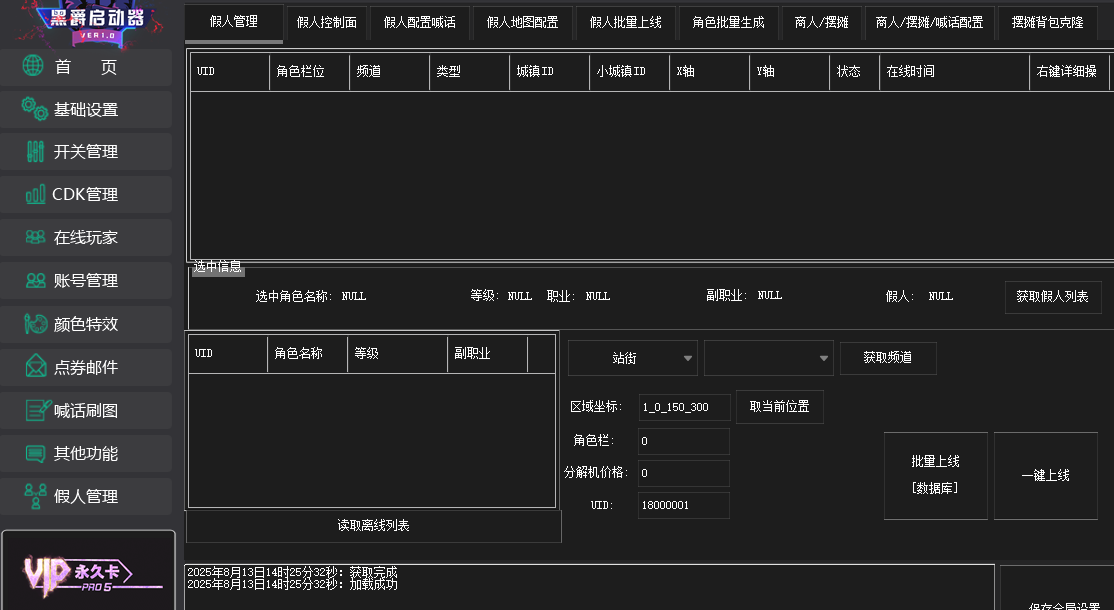Select the 商人/摆摊 tab

point(821,22)
